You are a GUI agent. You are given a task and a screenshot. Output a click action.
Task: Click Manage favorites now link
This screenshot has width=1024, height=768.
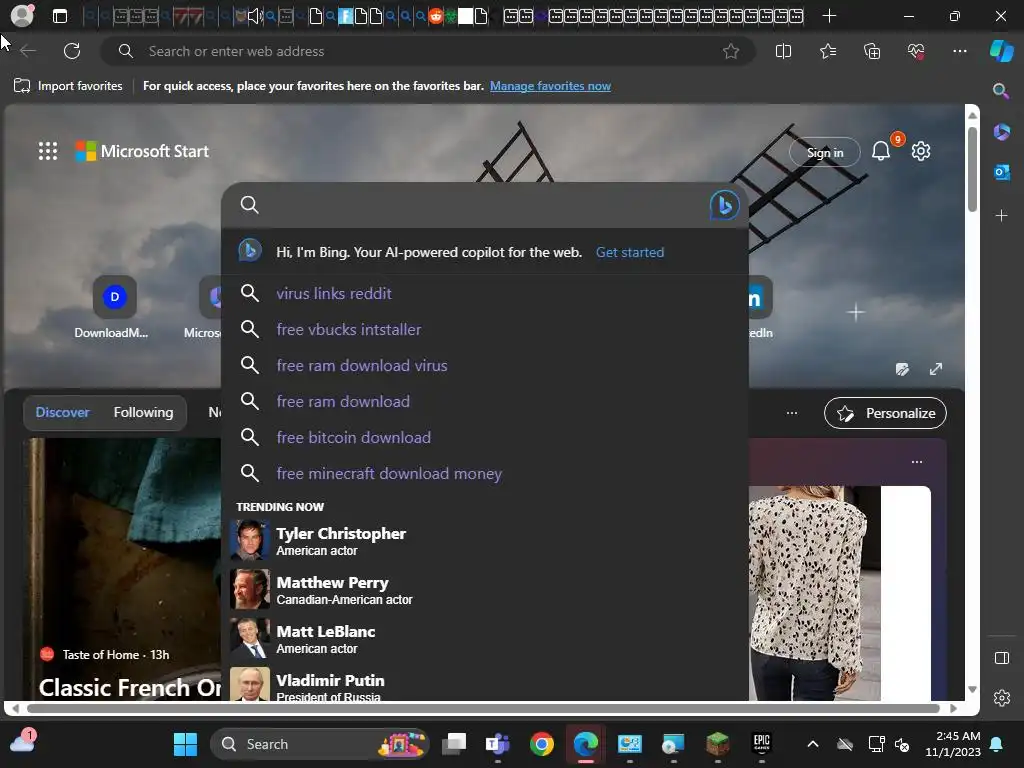tap(550, 86)
